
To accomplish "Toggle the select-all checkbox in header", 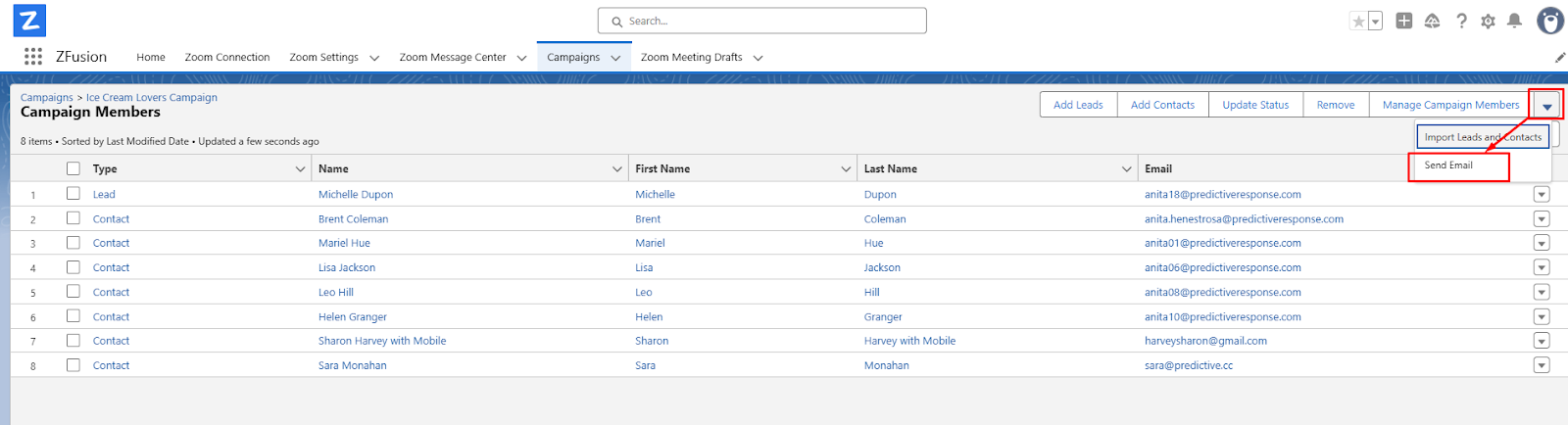I will click(73, 168).
